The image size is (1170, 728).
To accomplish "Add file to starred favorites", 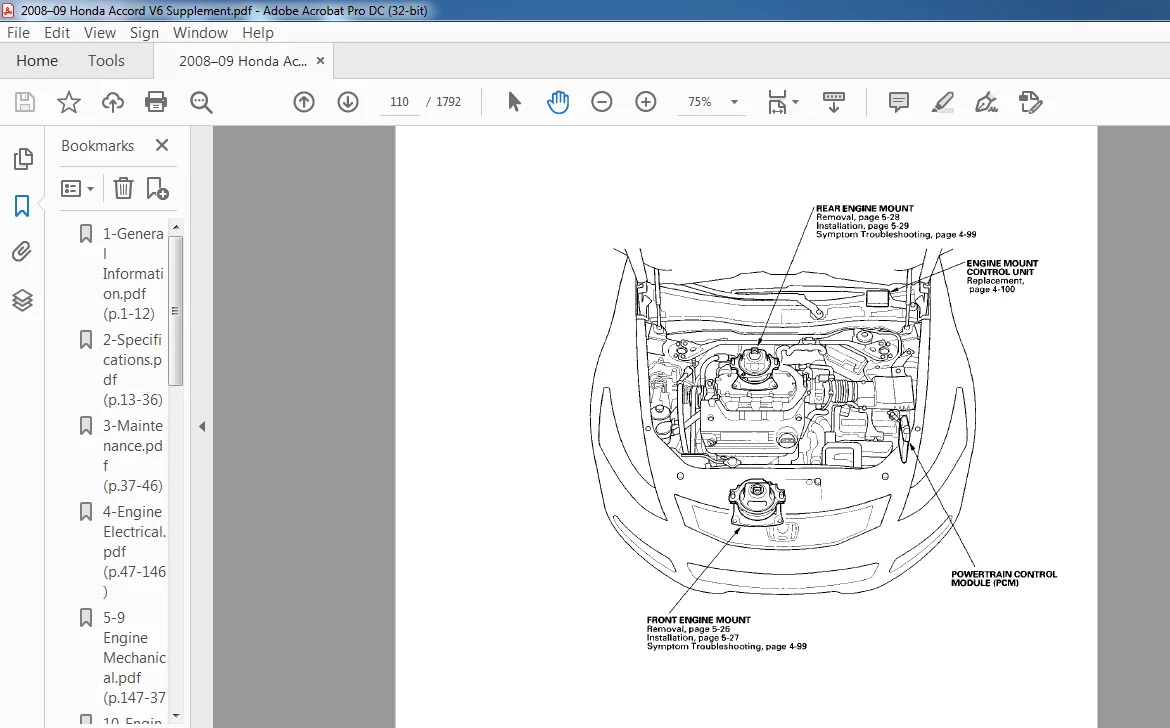I will point(69,102).
